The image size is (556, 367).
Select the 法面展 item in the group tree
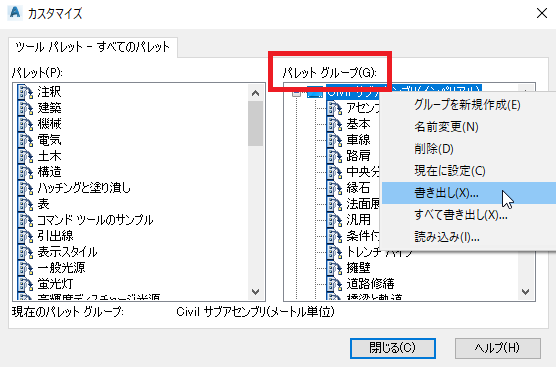tap(363, 204)
